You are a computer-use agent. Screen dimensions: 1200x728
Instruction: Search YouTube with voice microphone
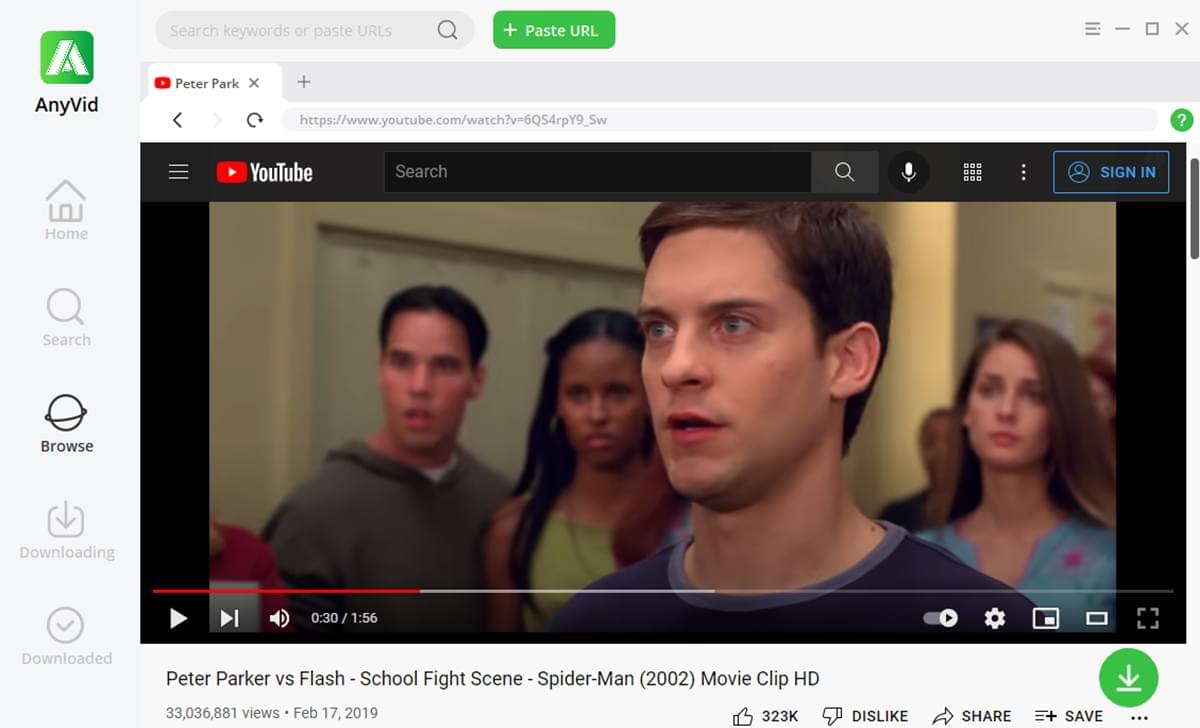click(909, 172)
